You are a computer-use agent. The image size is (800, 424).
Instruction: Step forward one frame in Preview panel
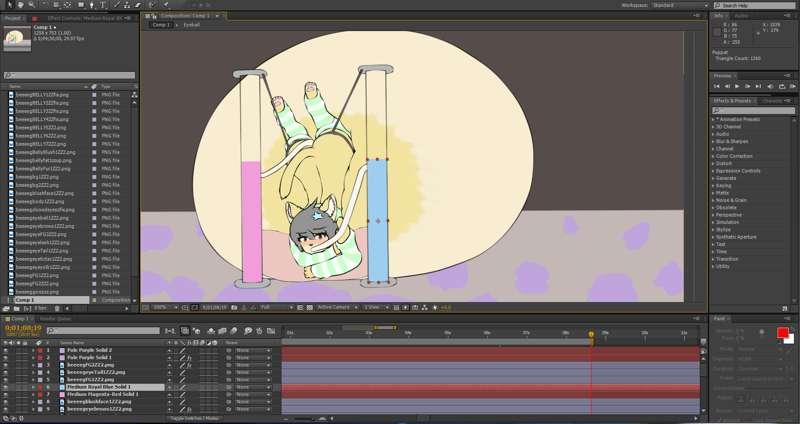[x=748, y=87]
